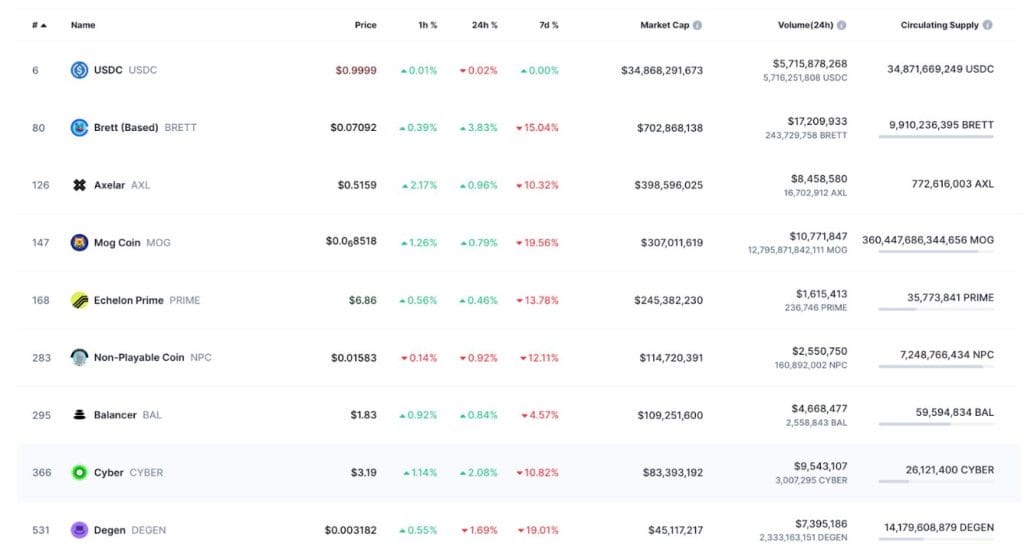Click Balancer price $1.83
This screenshot has width=1024, height=560.
pos(363,414)
